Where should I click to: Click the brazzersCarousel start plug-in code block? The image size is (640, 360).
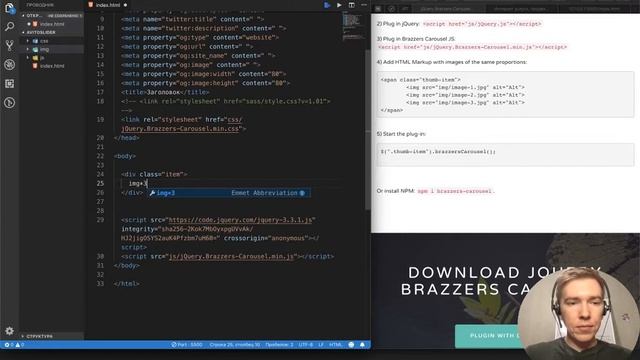[505, 155]
